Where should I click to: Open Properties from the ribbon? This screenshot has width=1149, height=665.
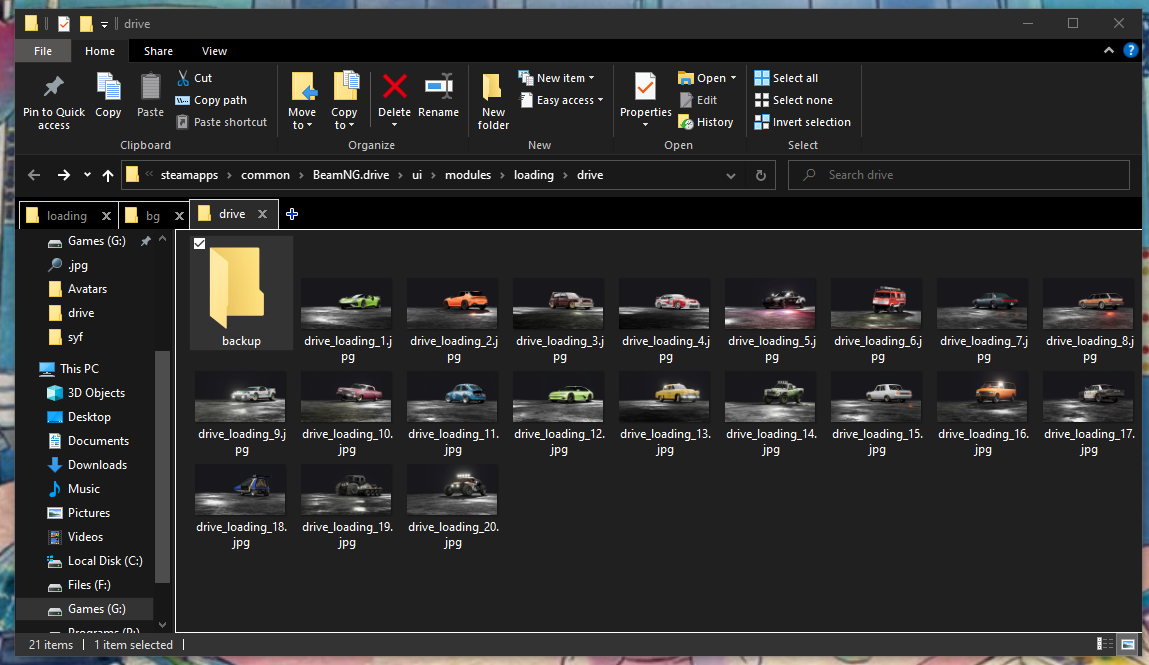[x=645, y=88]
